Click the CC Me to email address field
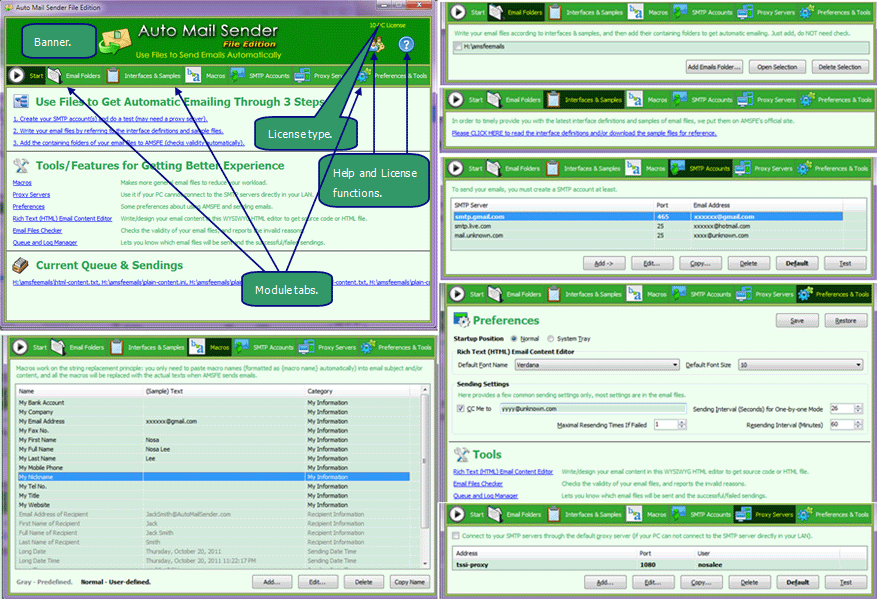The image size is (877, 599). [x=593, y=409]
